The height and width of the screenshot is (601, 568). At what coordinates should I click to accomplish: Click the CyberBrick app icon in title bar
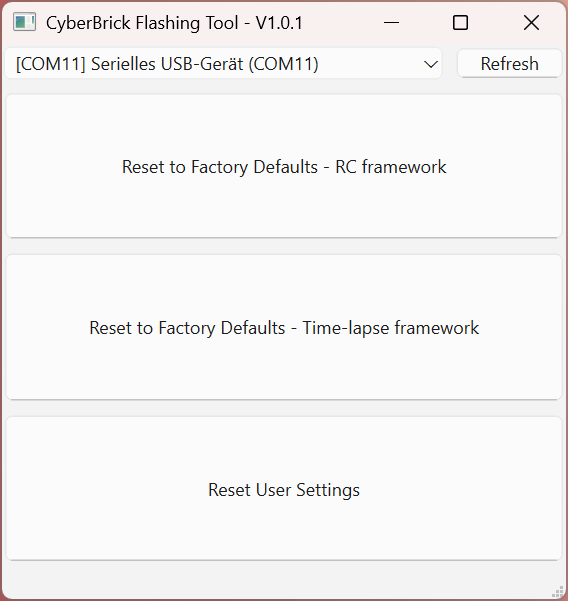click(25, 22)
